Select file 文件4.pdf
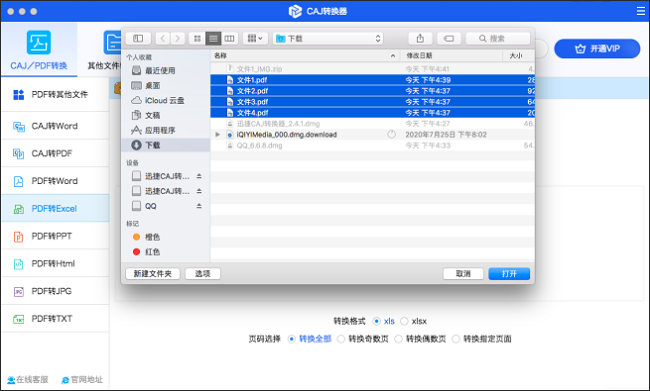 coord(373,113)
